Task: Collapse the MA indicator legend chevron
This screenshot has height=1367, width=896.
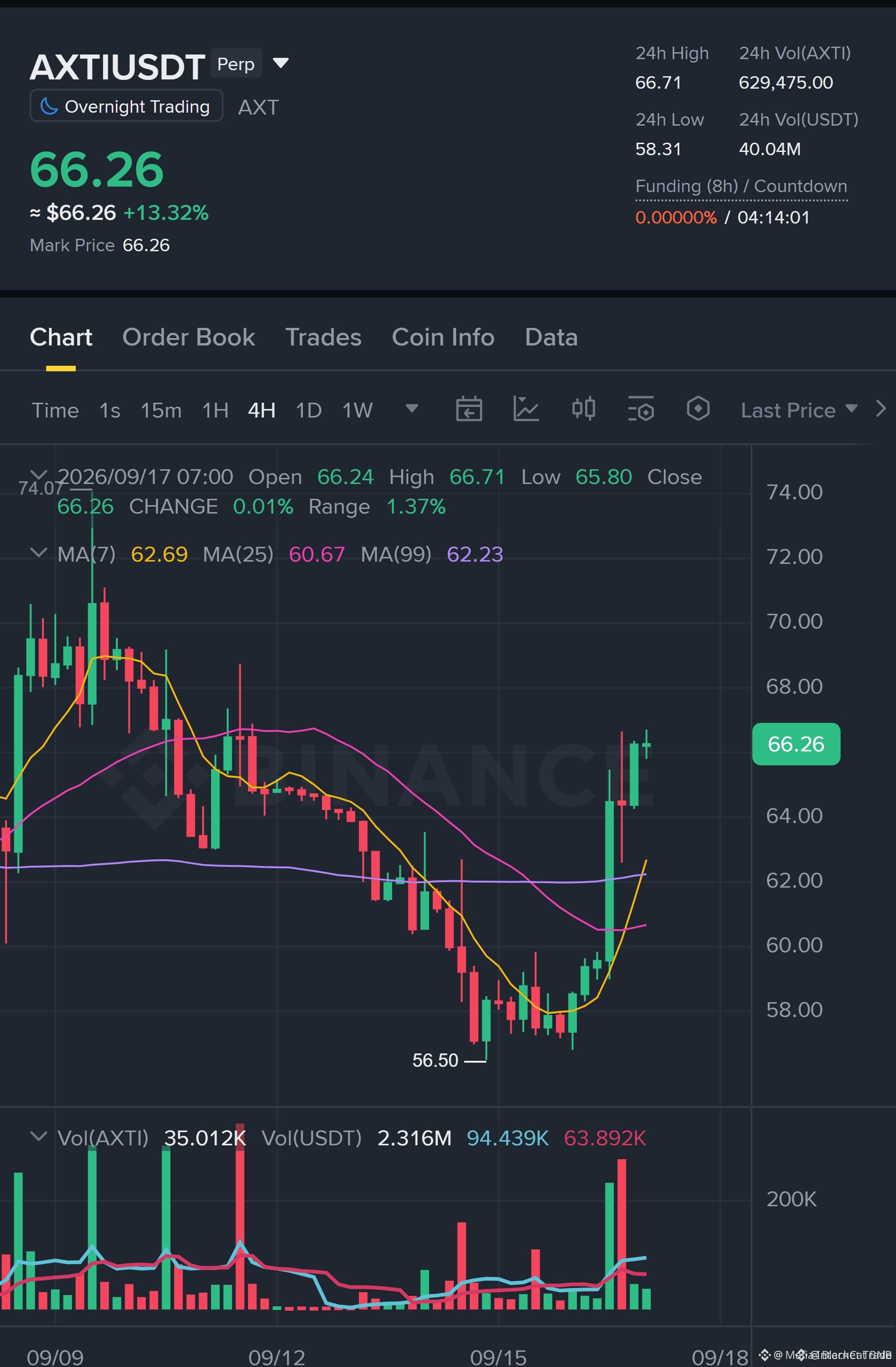Action: 38,553
